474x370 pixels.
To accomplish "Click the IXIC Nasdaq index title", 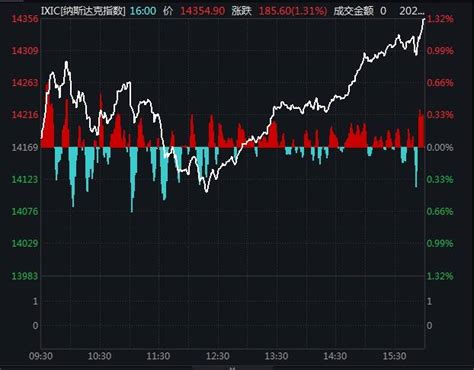I will (83, 11).
